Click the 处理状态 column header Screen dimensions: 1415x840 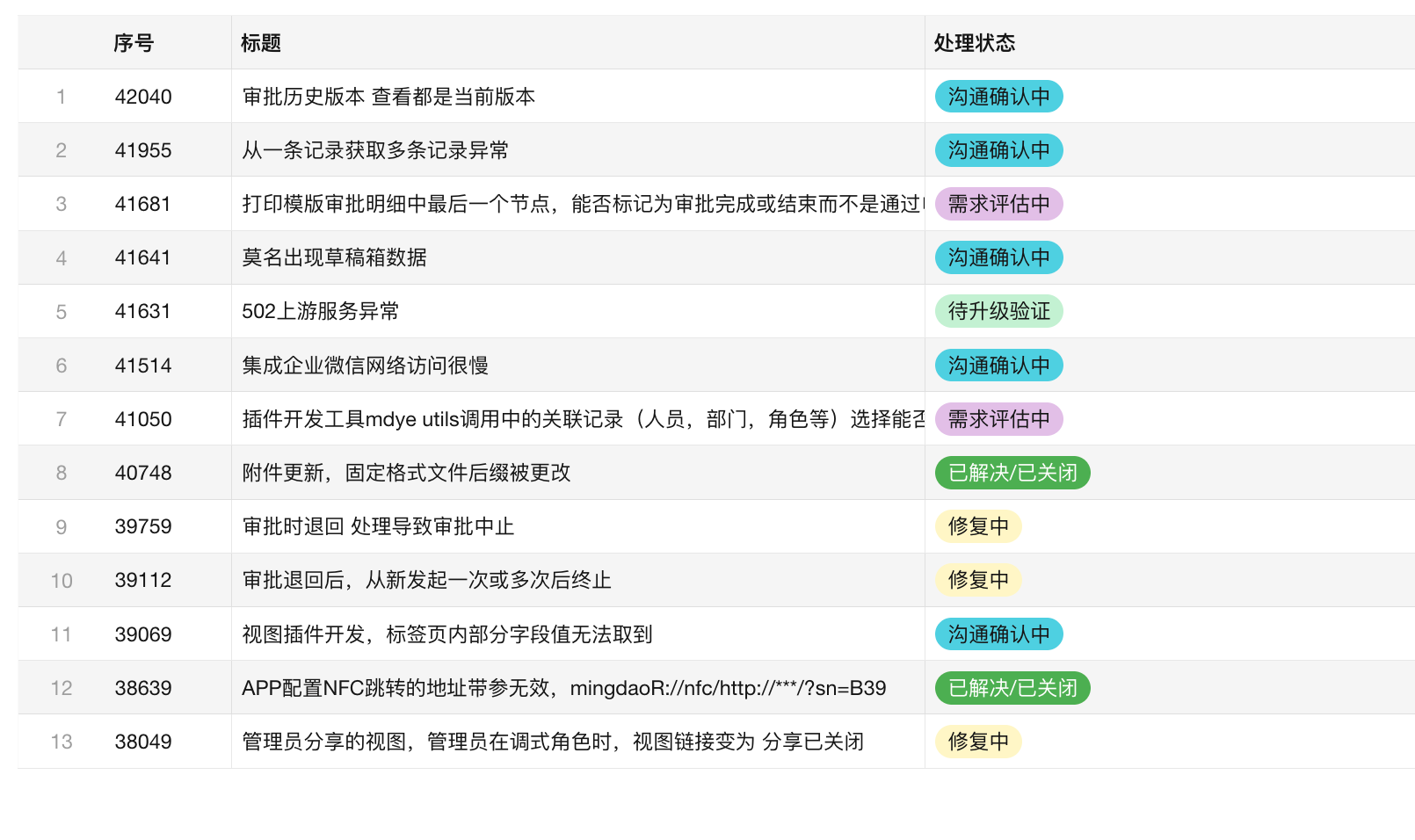[x=975, y=43]
